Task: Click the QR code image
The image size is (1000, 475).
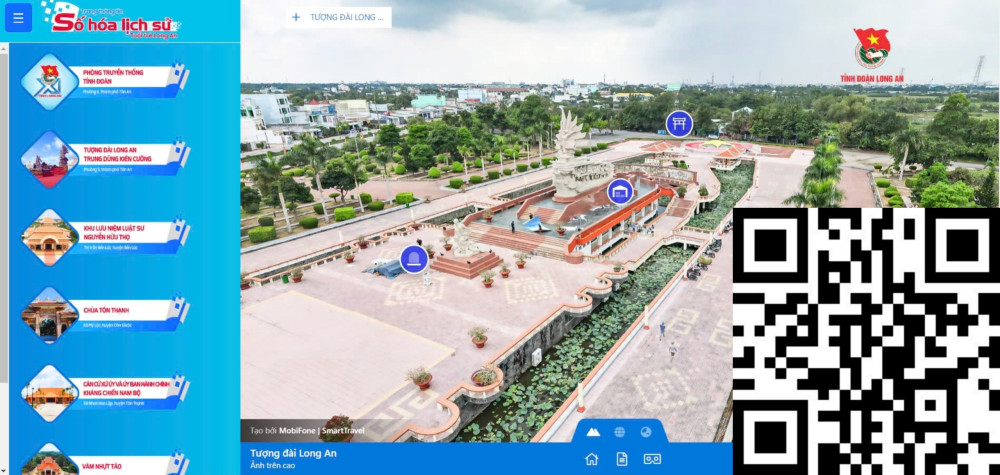Action: point(866,341)
